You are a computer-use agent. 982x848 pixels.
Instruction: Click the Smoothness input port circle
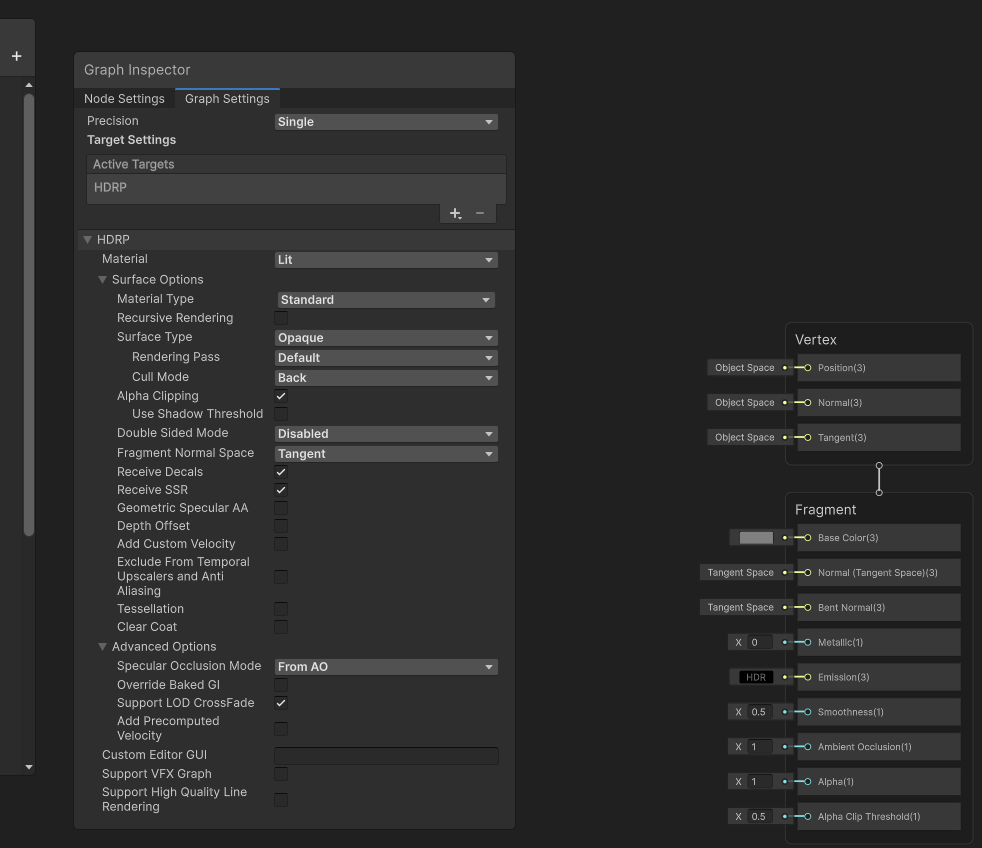(x=807, y=712)
